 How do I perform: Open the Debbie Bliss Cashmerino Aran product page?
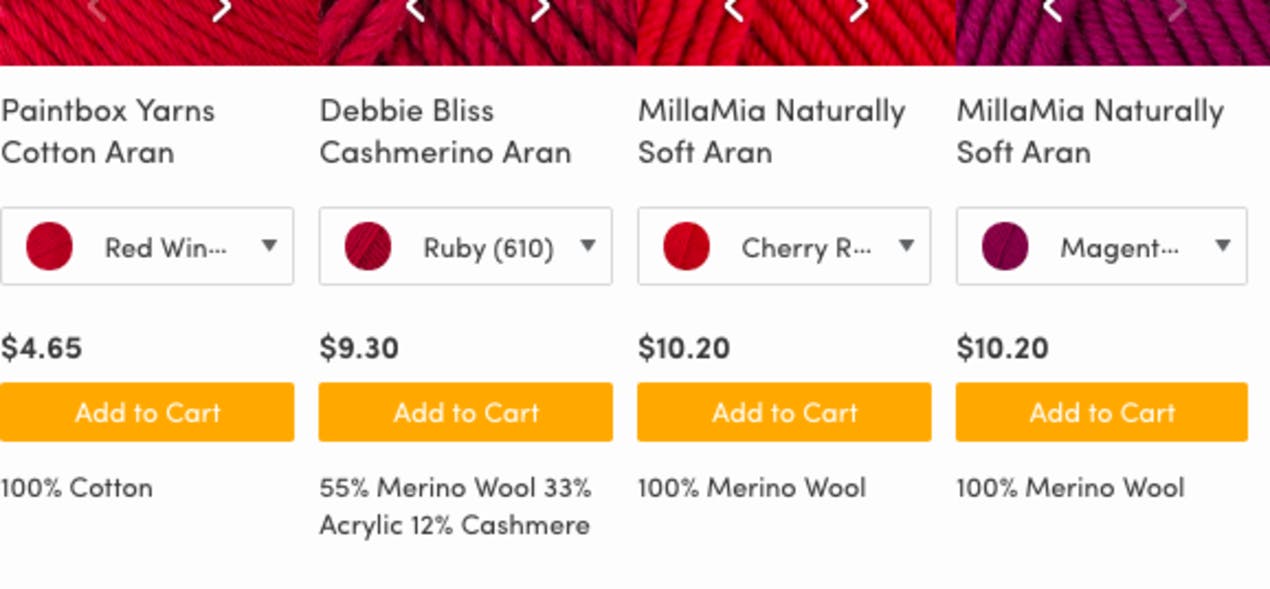point(445,131)
